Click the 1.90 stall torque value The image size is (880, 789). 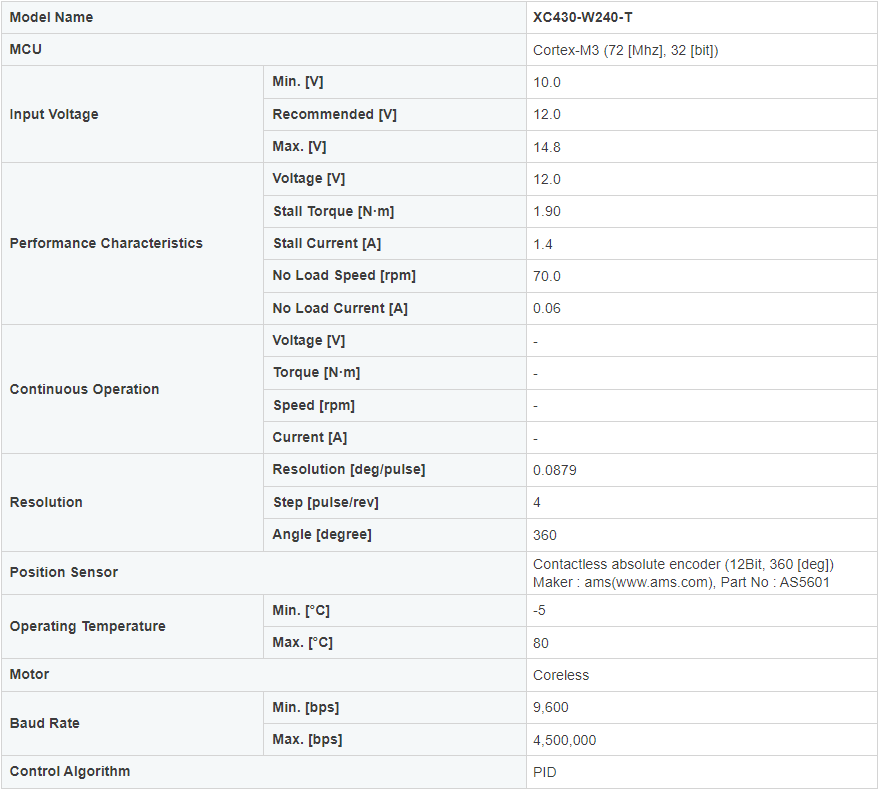pos(547,212)
